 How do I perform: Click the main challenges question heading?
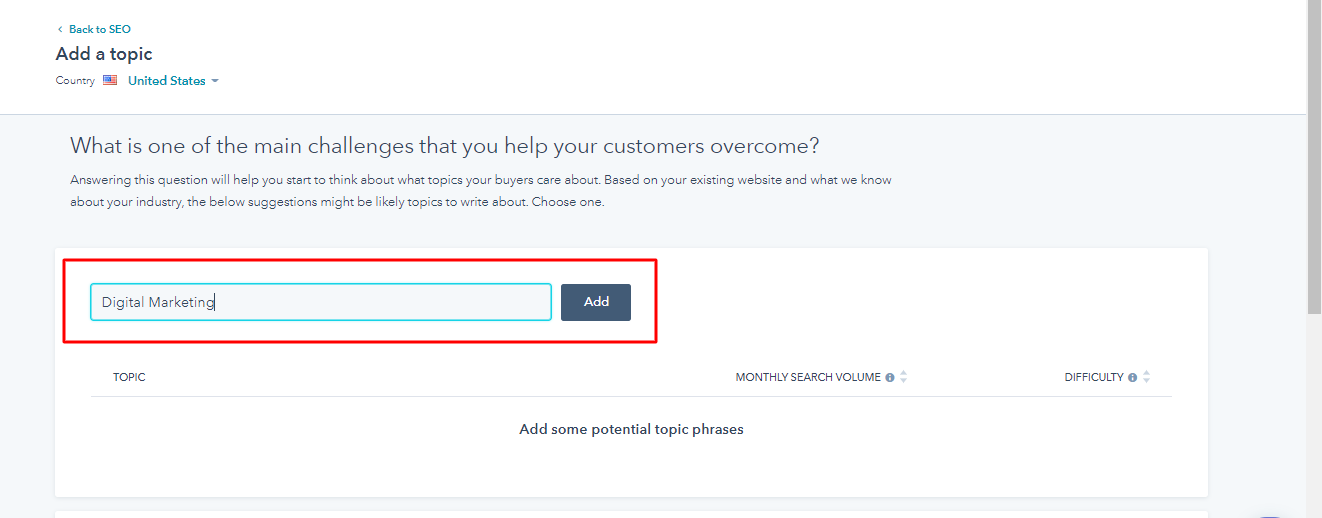coord(444,146)
